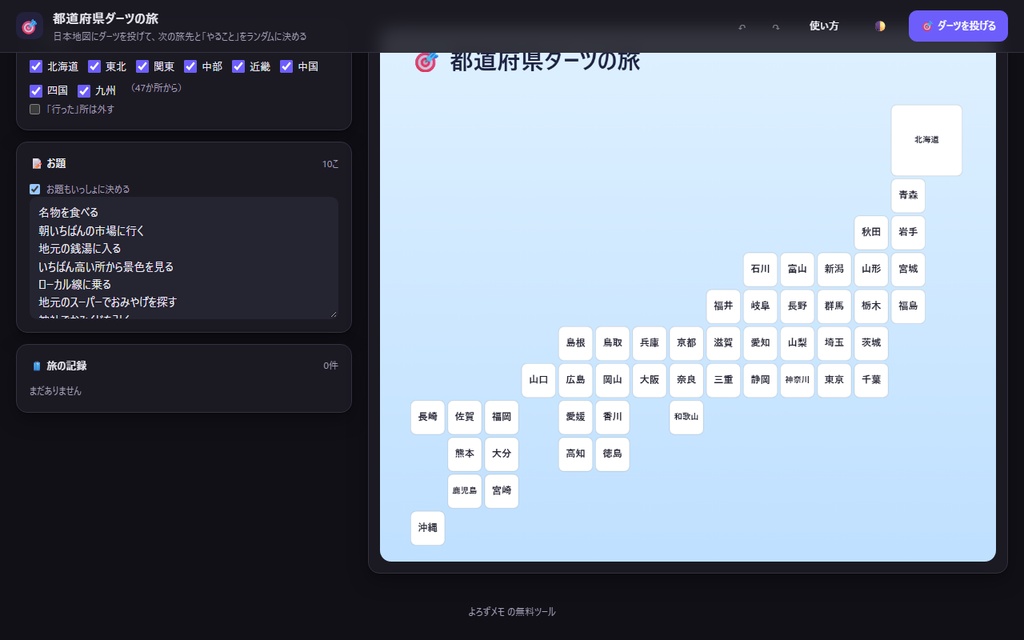Select the 兵庫 map tile

click(x=649, y=343)
